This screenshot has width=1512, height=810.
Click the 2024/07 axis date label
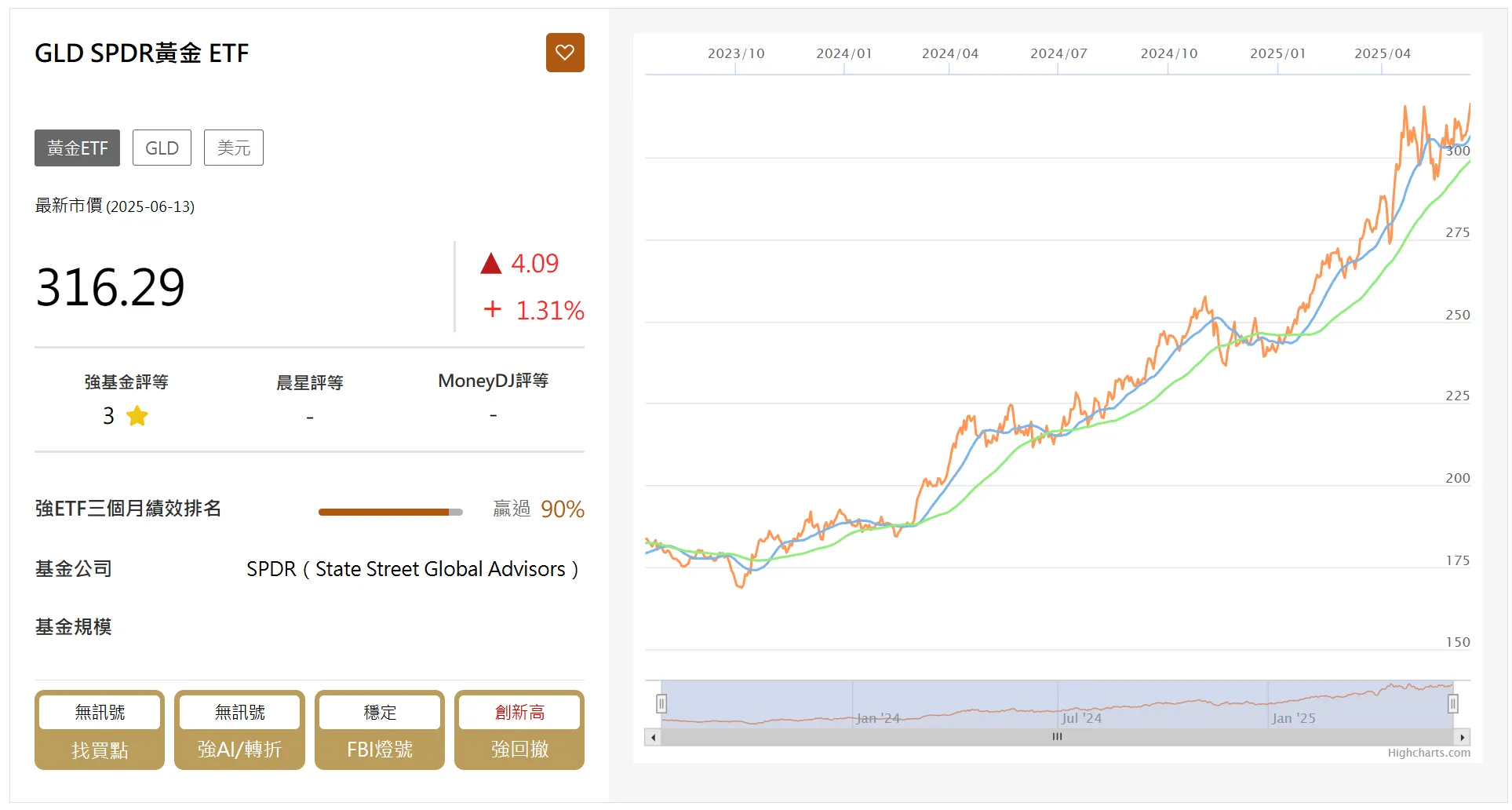[1059, 53]
